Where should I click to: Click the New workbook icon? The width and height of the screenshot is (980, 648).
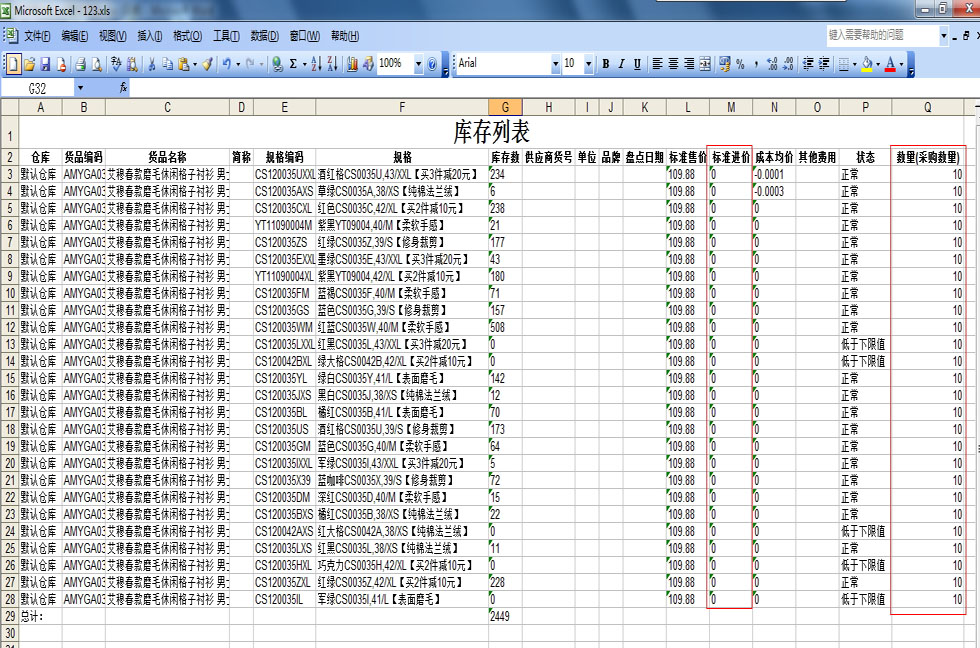13,64
